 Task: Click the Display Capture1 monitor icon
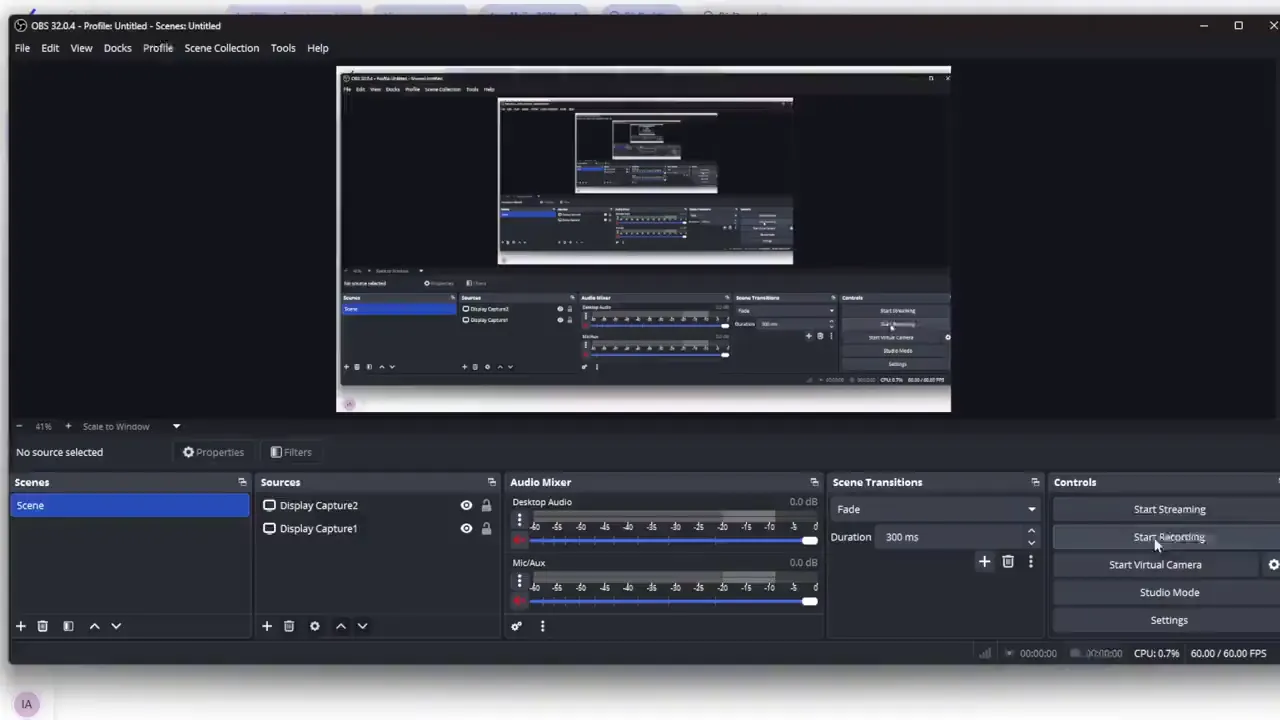coord(269,528)
